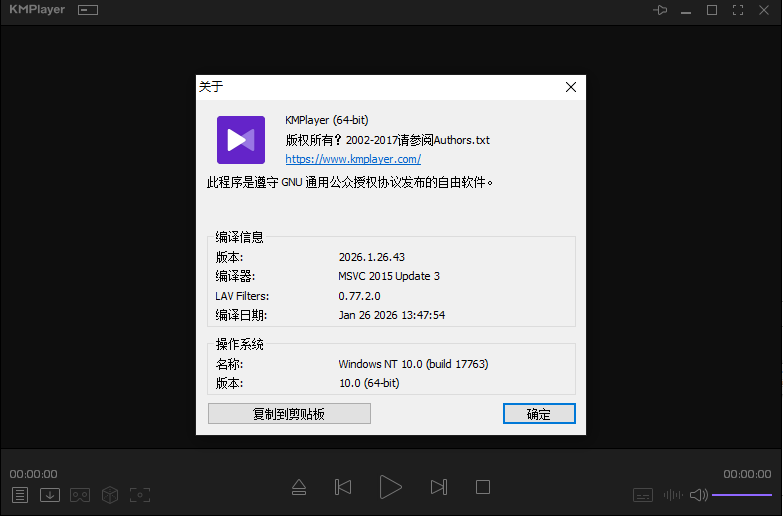
Task: Toggle compact mode icon beside KMPlayer logo
Action: [x=88, y=10]
